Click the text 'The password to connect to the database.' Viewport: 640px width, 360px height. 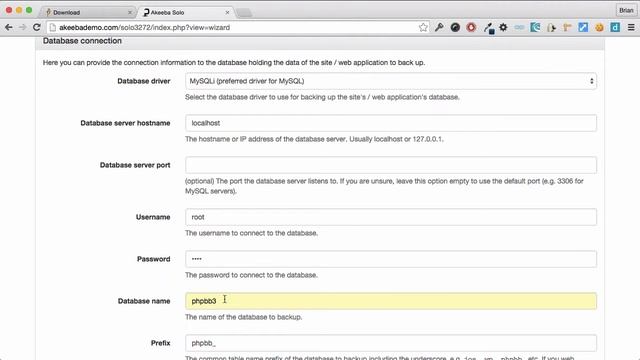click(251, 275)
